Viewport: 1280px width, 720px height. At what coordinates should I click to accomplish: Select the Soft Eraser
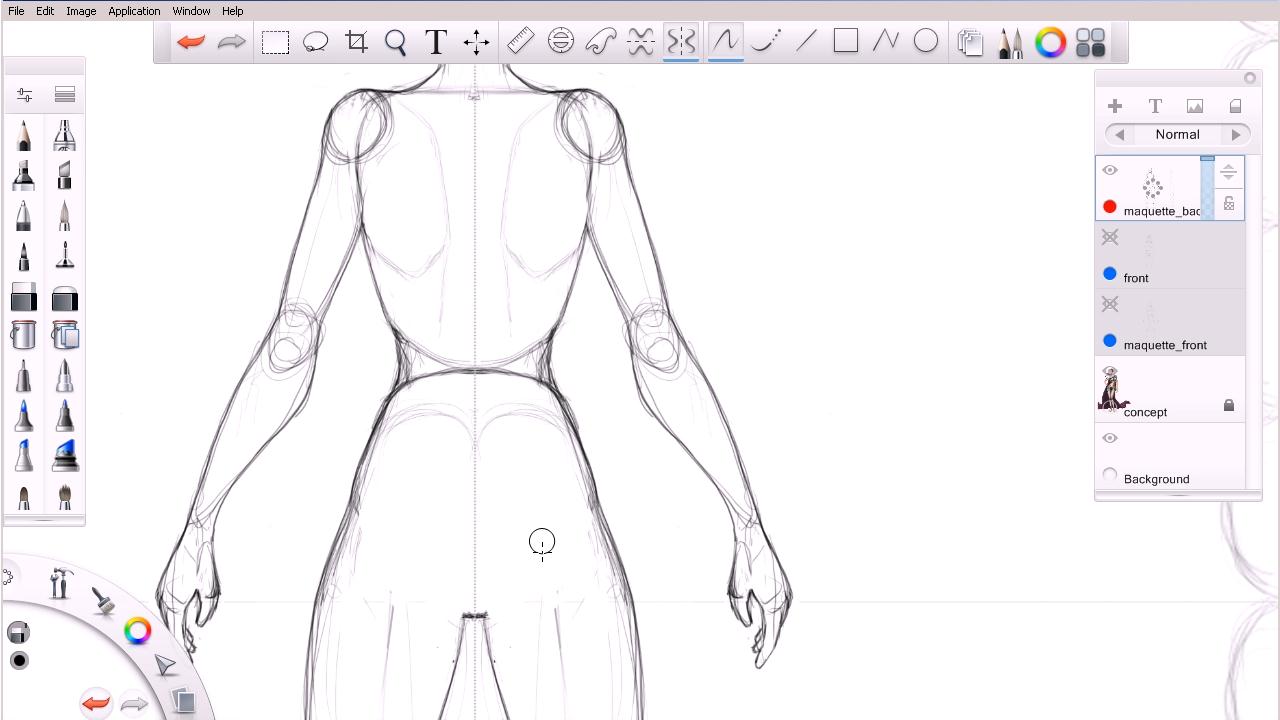[x=65, y=297]
